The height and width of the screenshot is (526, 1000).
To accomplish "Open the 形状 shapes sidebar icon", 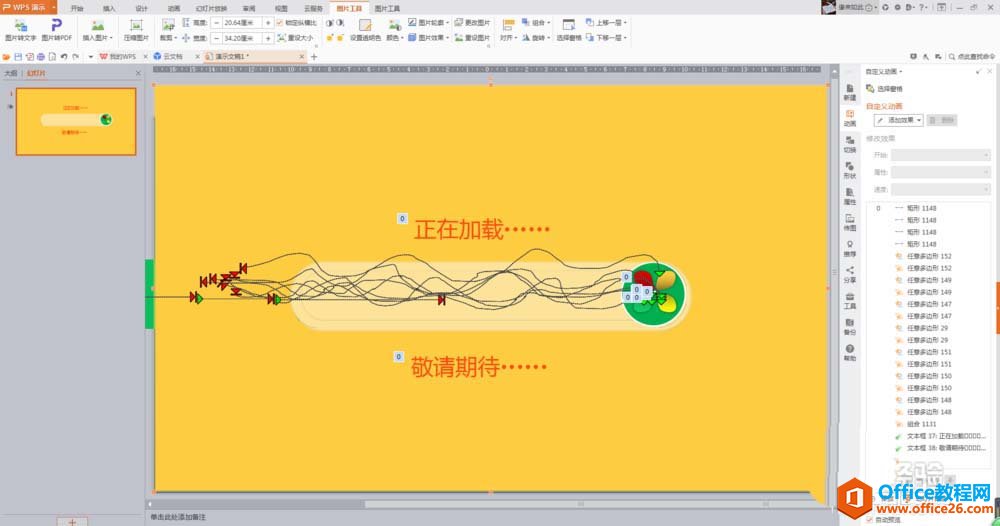I will (x=849, y=171).
